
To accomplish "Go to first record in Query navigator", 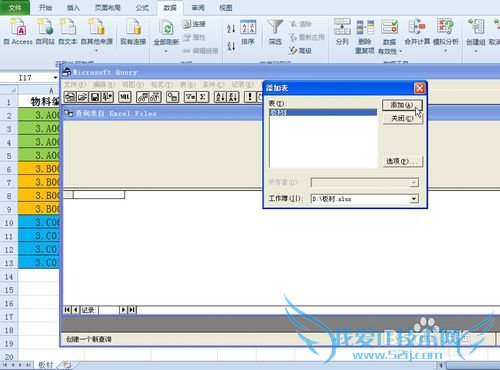I will 67,310.
